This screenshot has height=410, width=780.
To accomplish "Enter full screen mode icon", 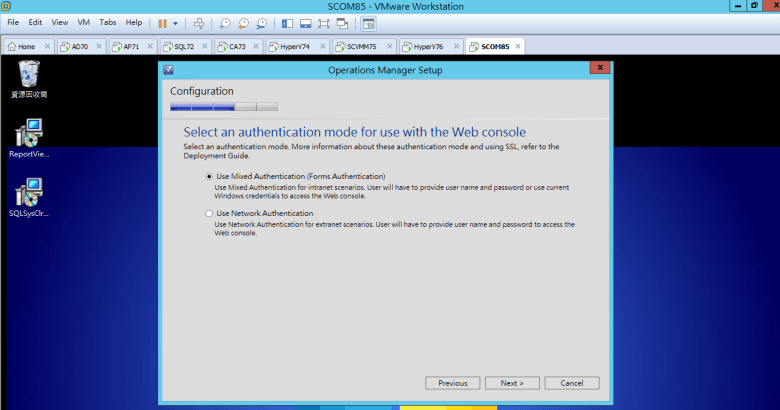I will point(324,22).
